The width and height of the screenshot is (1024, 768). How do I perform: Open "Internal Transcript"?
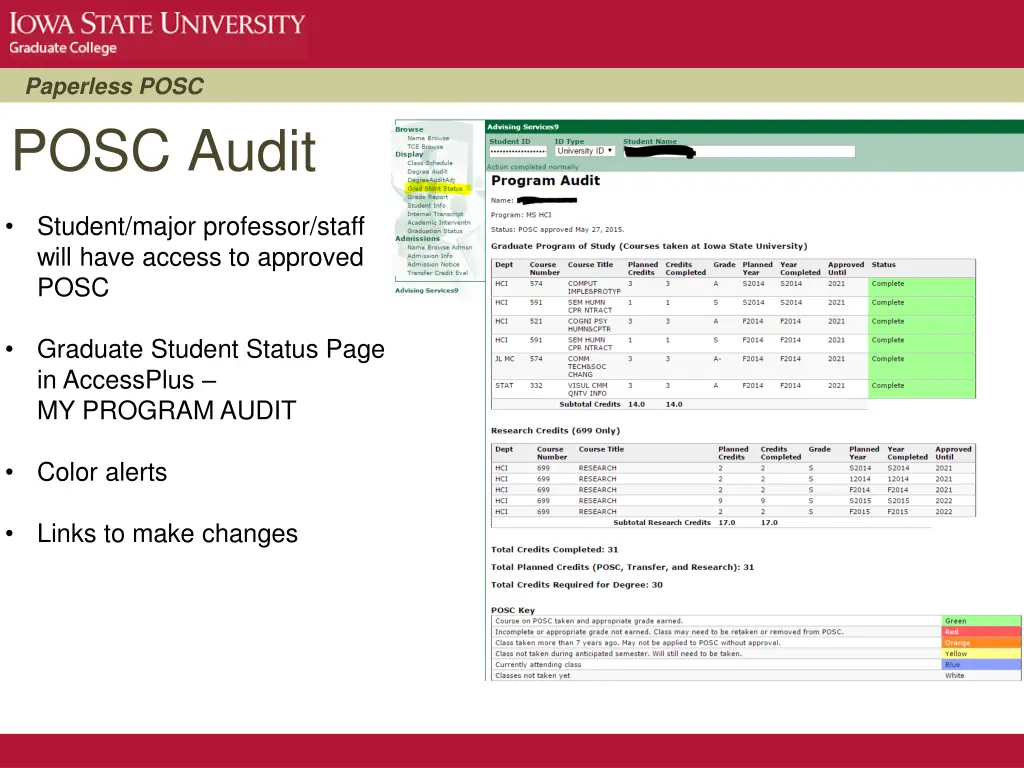[x=434, y=215]
